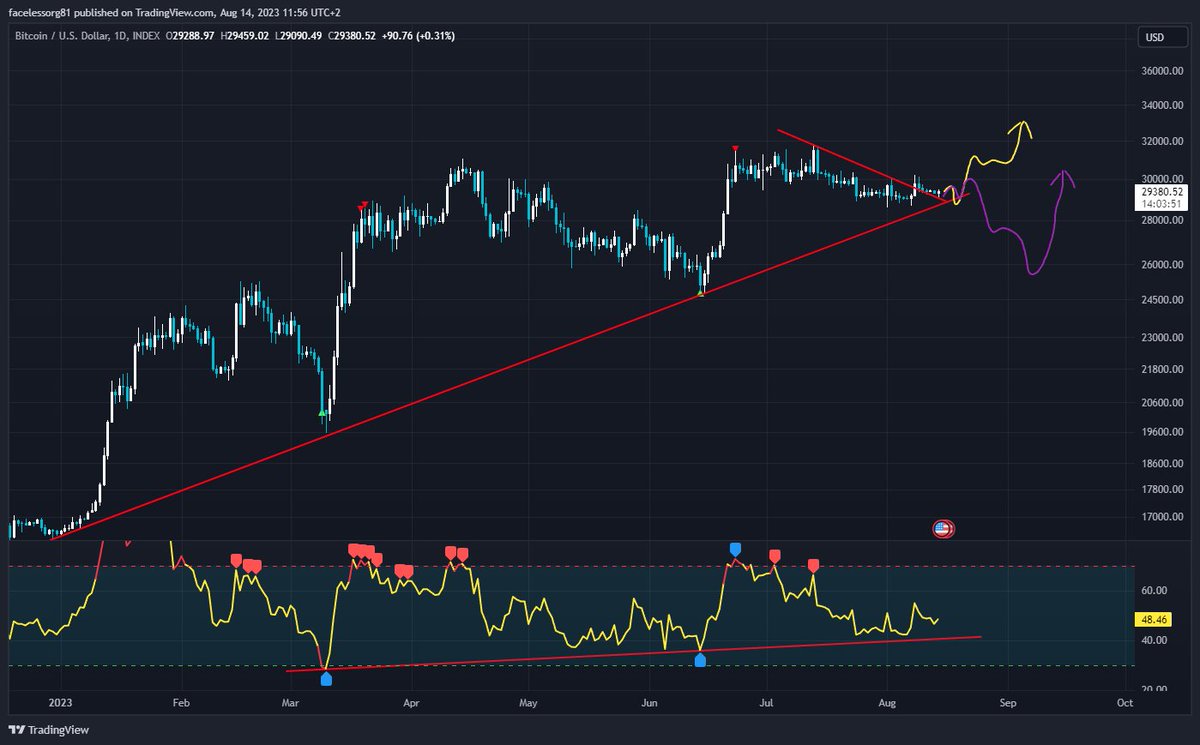The width and height of the screenshot is (1200, 745).
Task: Click the 2023 label on time axis
Action: coord(62,703)
